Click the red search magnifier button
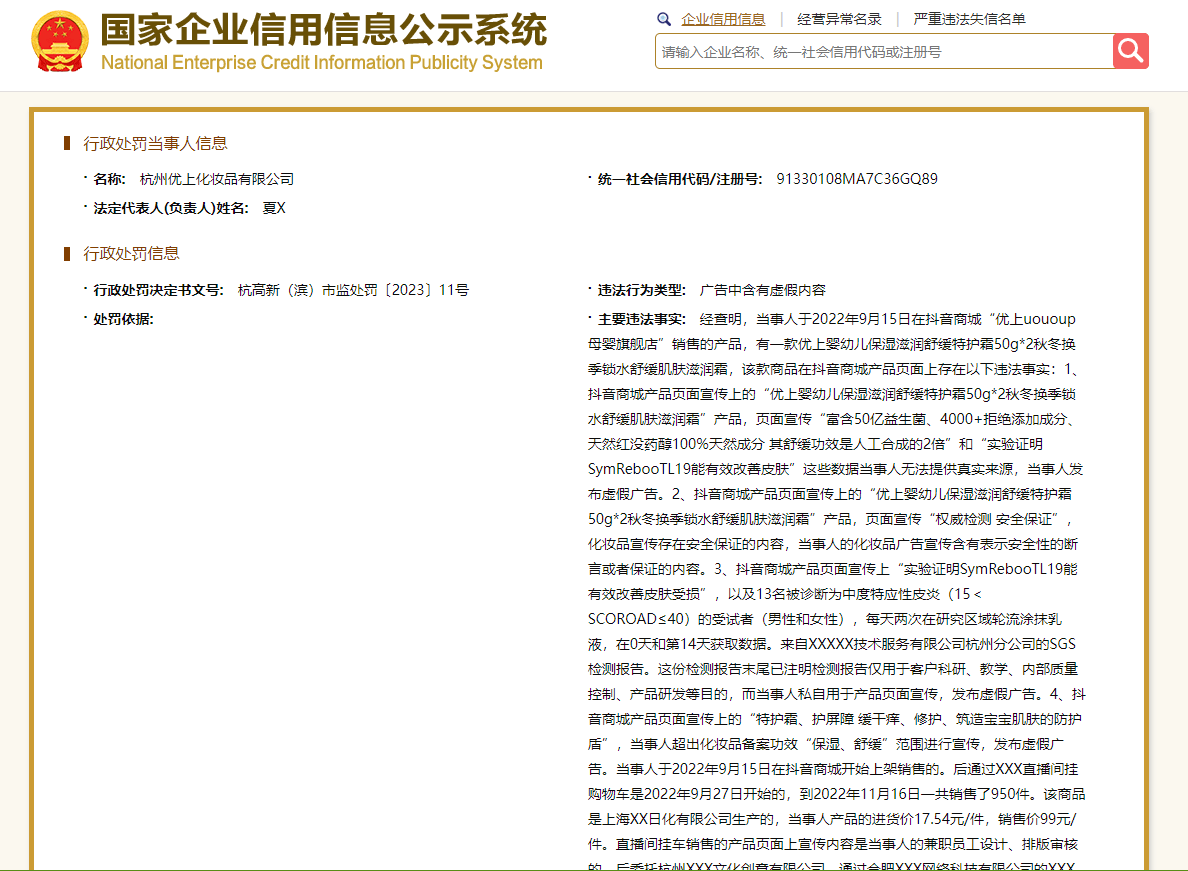This screenshot has height=871, width=1188. click(x=1130, y=51)
